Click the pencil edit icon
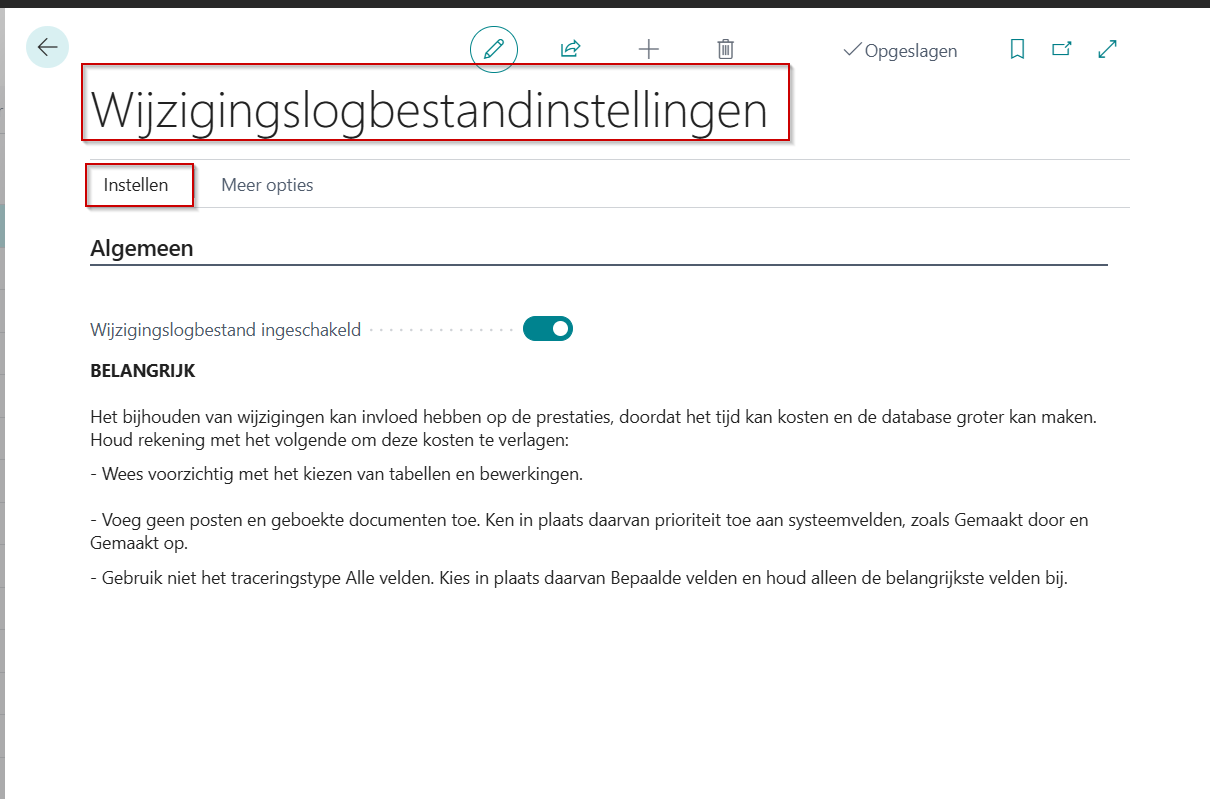 (x=494, y=49)
